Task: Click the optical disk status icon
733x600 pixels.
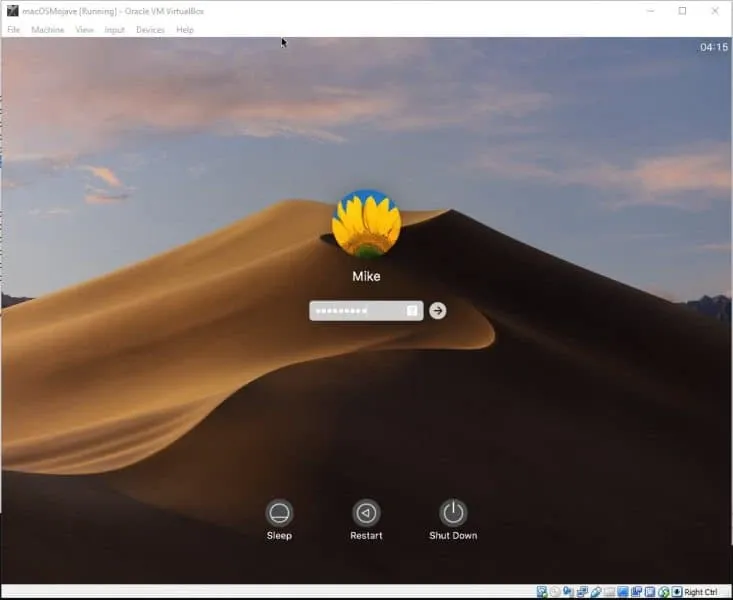Action: pyautogui.click(x=555, y=592)
